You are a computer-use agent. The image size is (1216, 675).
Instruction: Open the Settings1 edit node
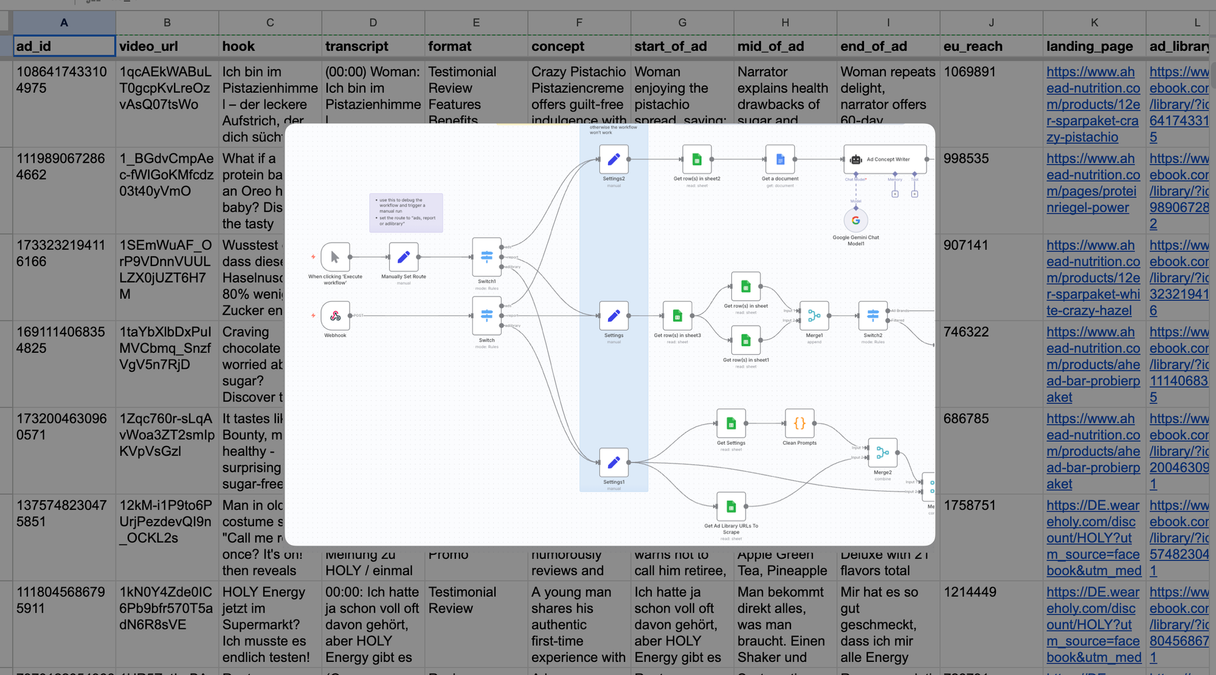(x=614, y=463)
